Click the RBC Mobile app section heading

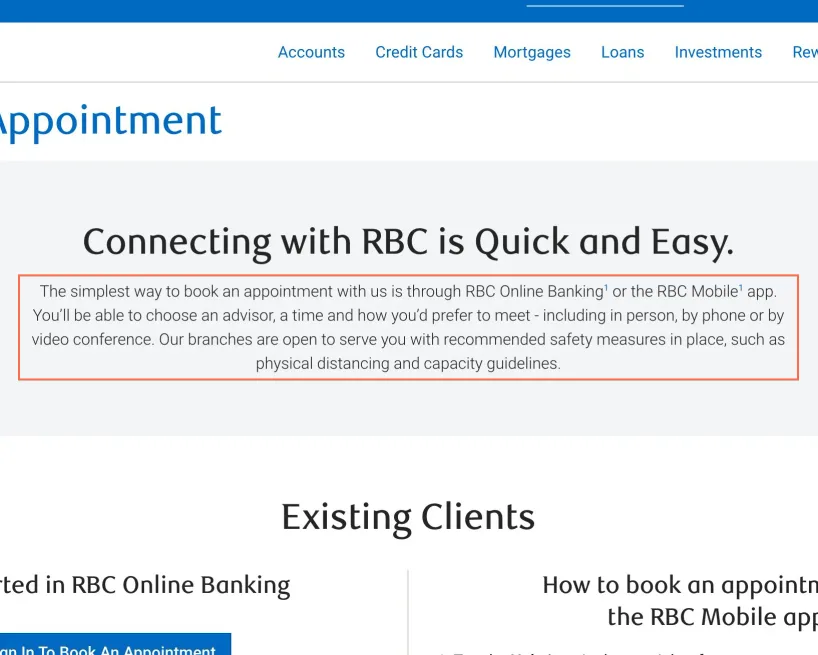[680, 601]
